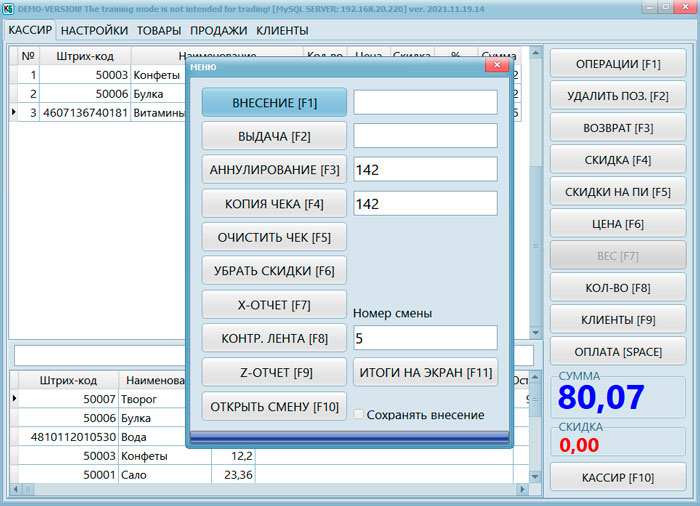Click the product list horizontal scroll left arrow
700x506 pixels.
click(16, 489)
